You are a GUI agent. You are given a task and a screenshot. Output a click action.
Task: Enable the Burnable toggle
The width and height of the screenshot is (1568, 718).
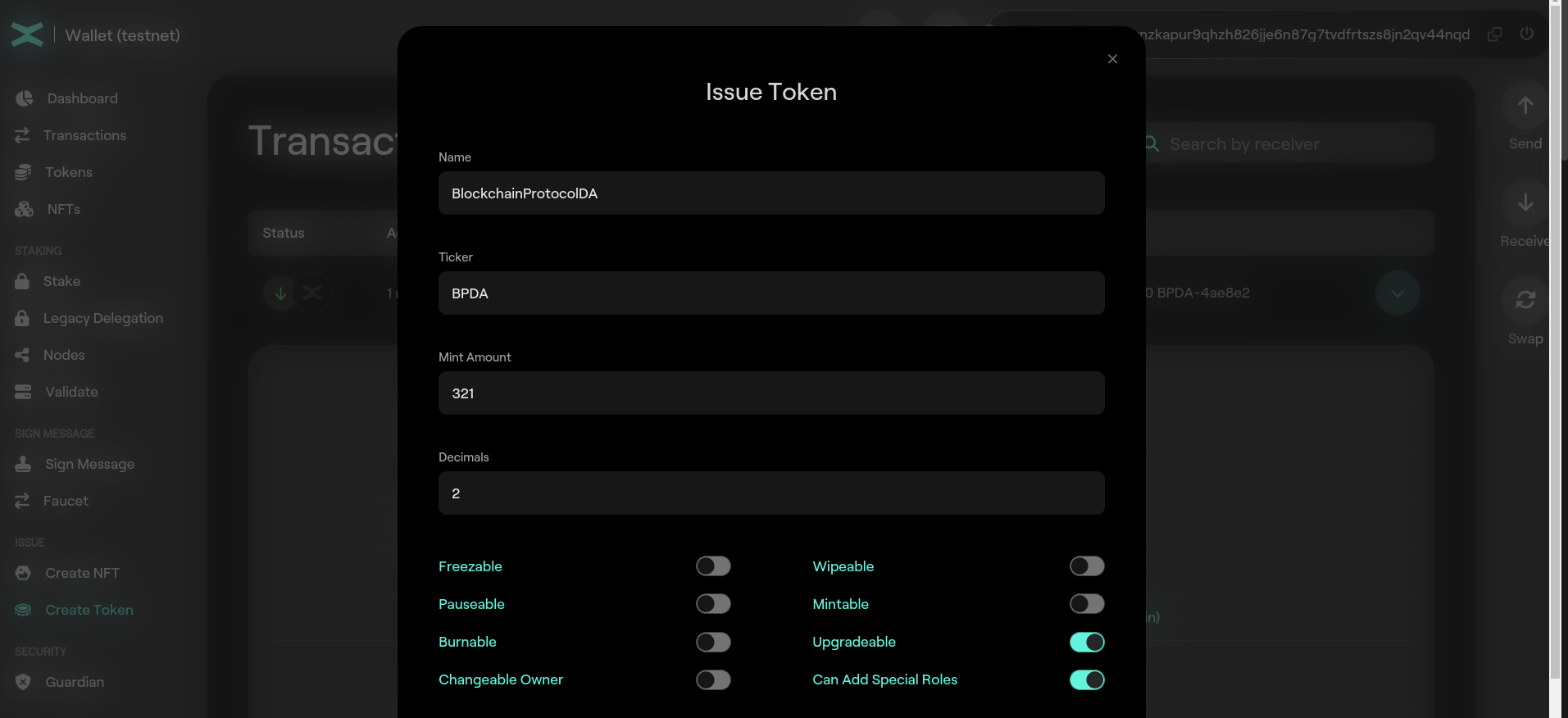pos(713,642)
